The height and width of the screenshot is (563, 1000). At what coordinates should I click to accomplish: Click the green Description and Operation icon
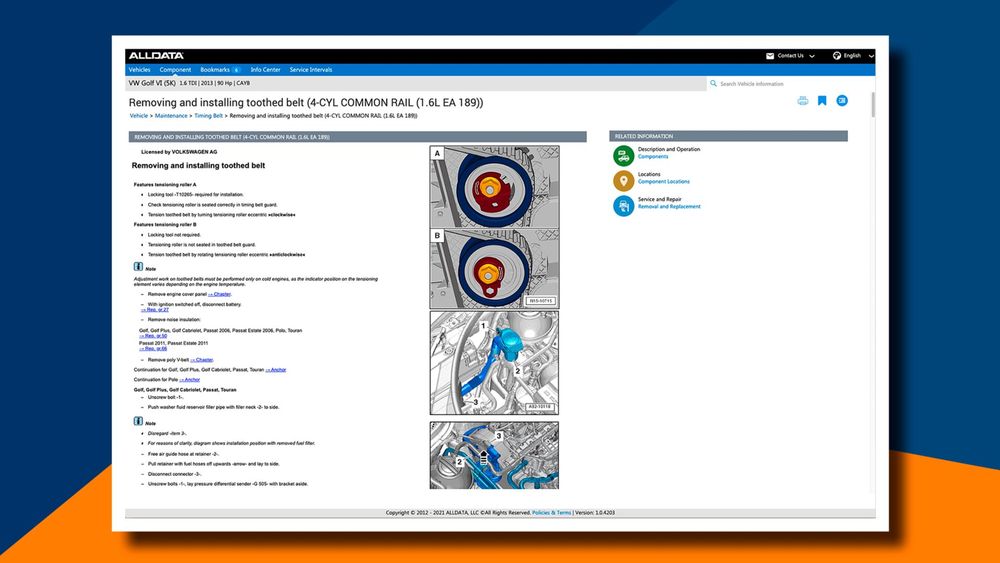tap(624, 156)
